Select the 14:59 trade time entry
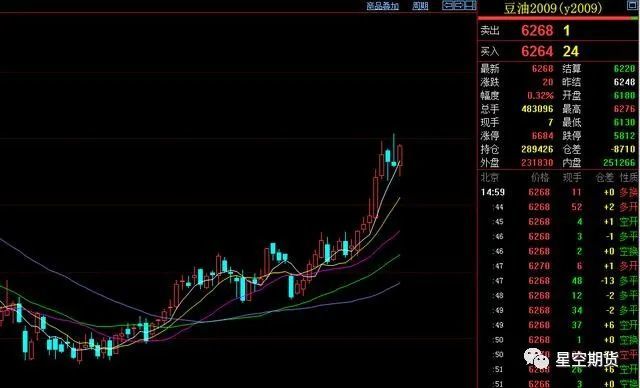 click(x=493, y=192)
